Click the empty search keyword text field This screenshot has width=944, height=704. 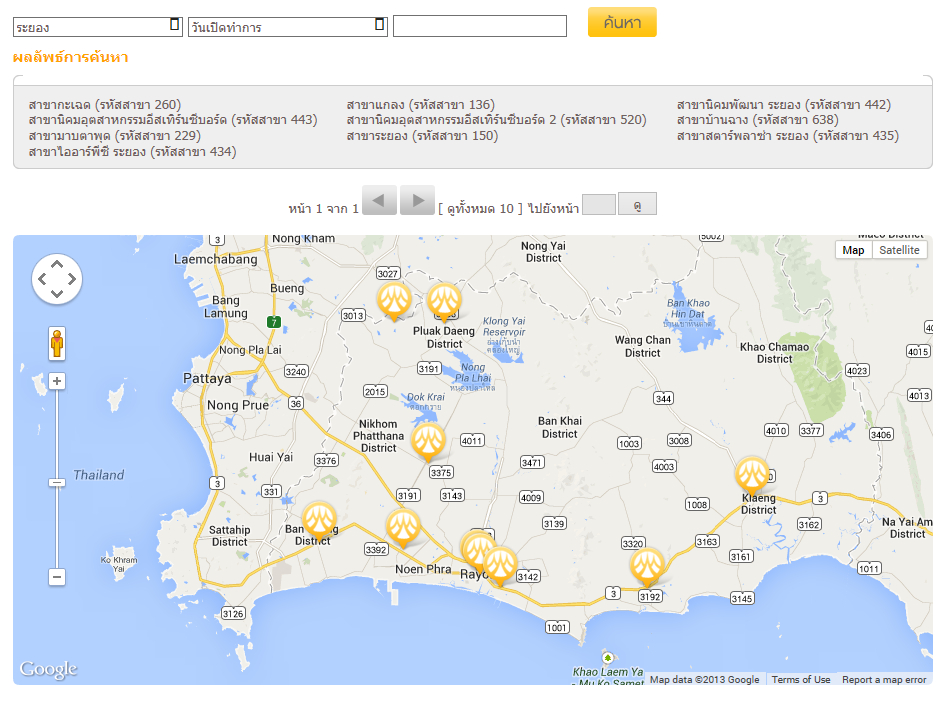[x=479, y=26]
